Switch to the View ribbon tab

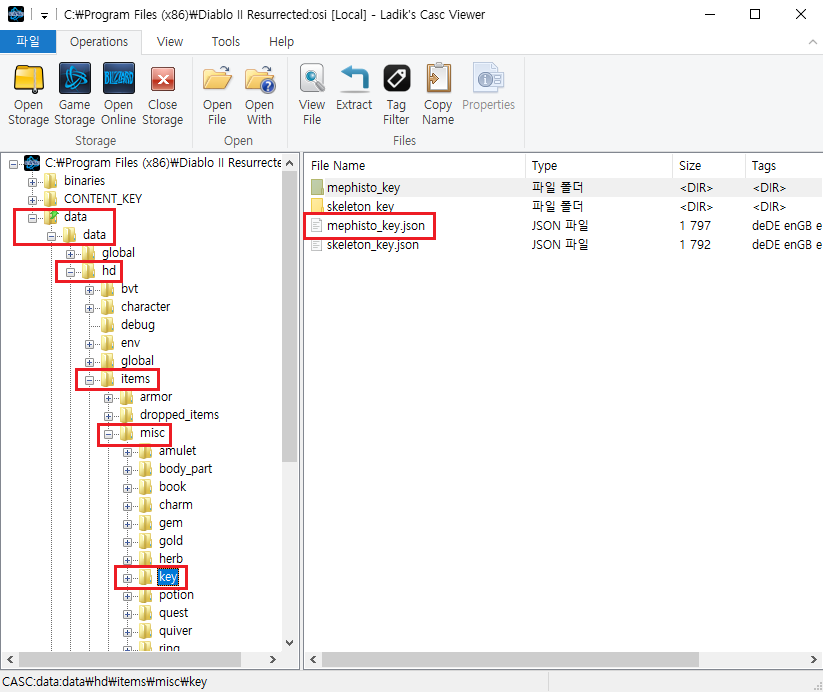click(x=170, y=42)
